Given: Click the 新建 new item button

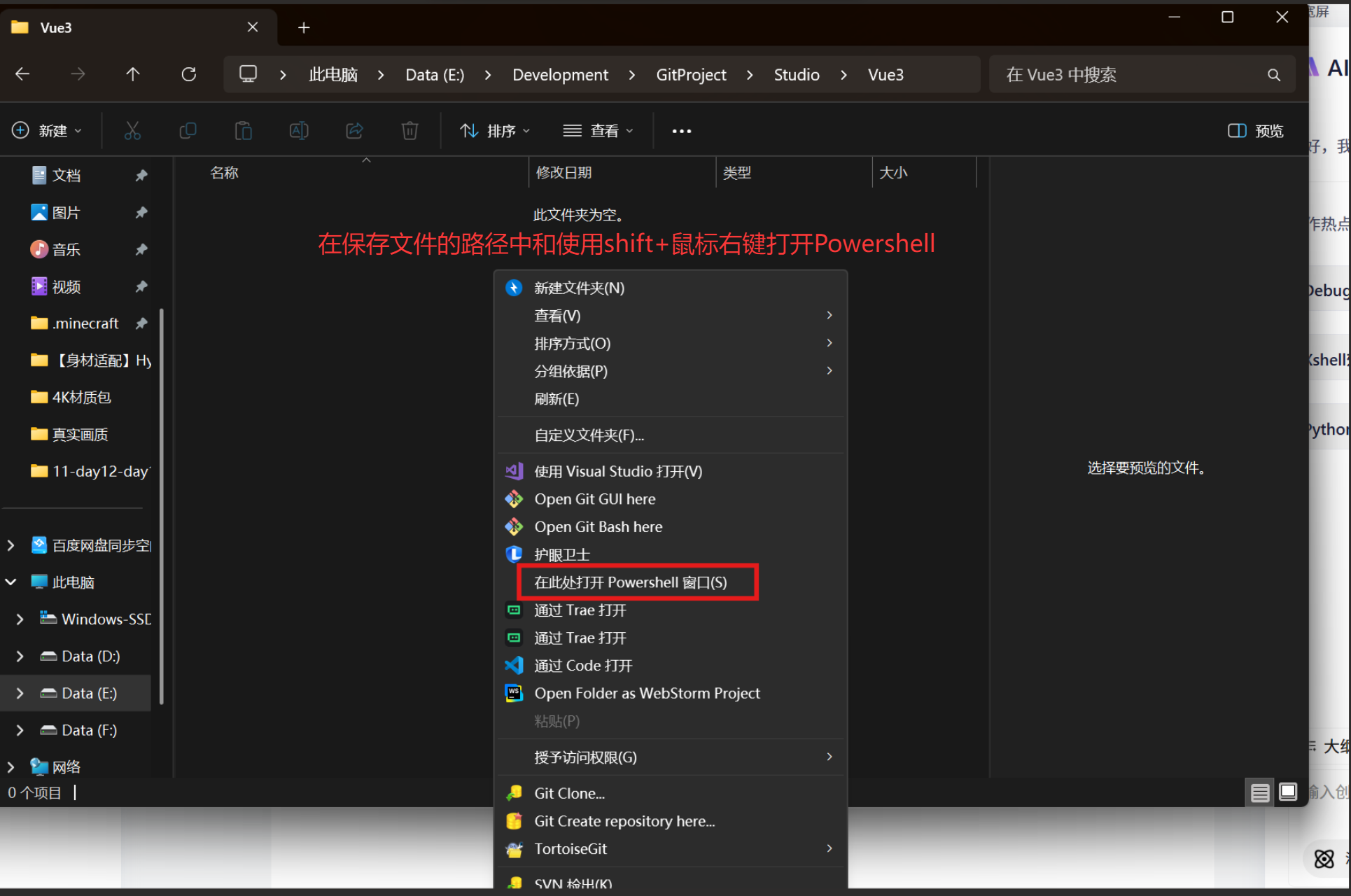Looking at the screenshot, I should pos(47,131).
